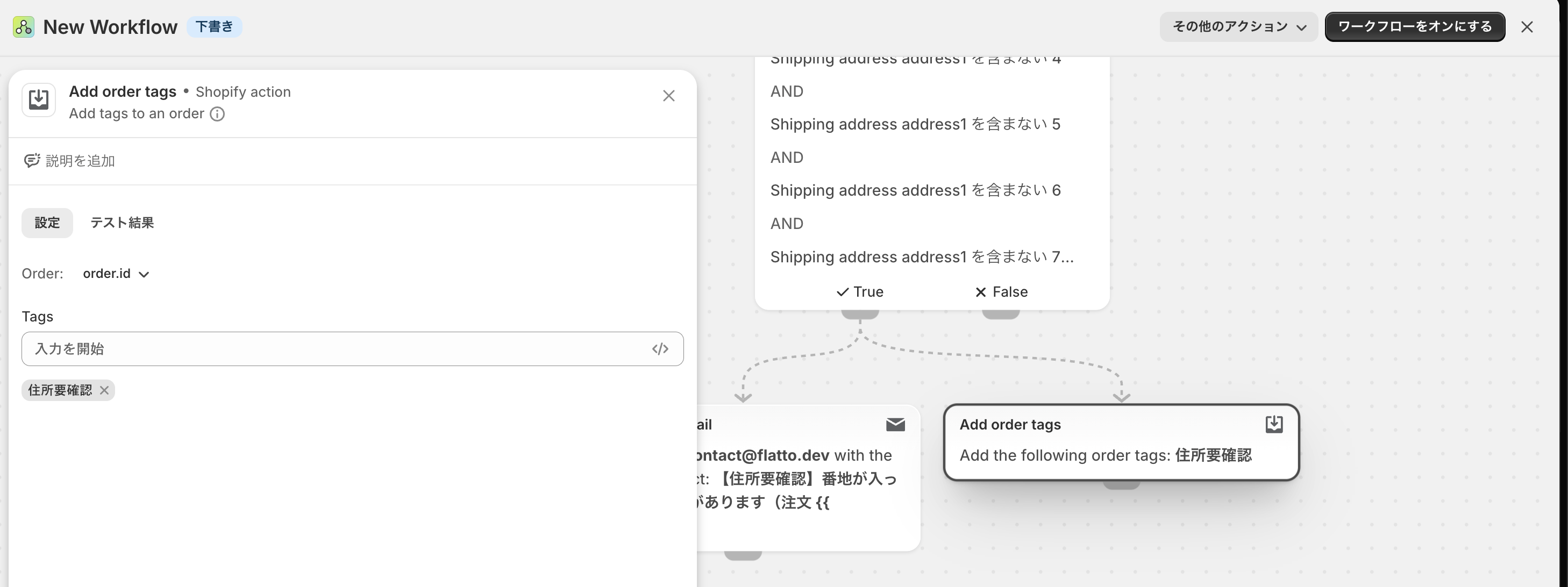Click the False output connector handle
The height and width of the screenshot is (587, 1568).
click(x=1001, y=314)
